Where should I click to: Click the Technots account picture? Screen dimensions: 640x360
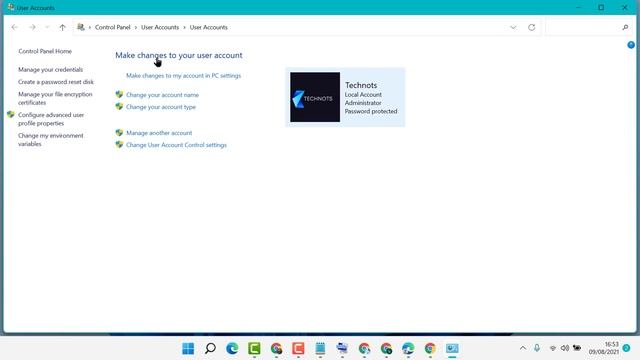(x=315, y=97)
